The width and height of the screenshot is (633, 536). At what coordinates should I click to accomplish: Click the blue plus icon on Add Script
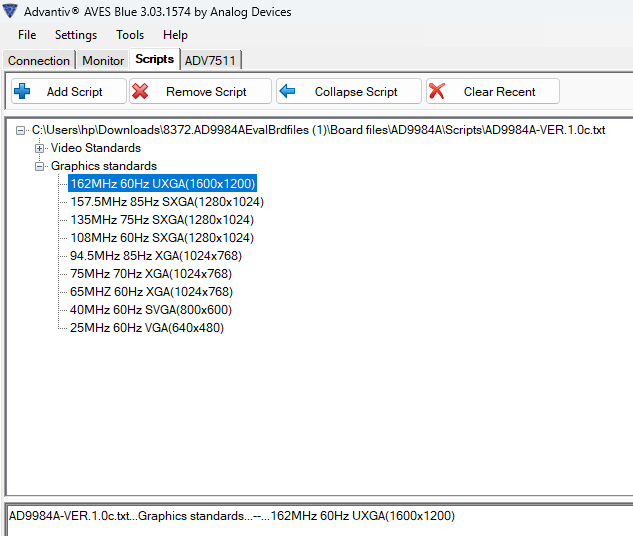pos(22,91)
